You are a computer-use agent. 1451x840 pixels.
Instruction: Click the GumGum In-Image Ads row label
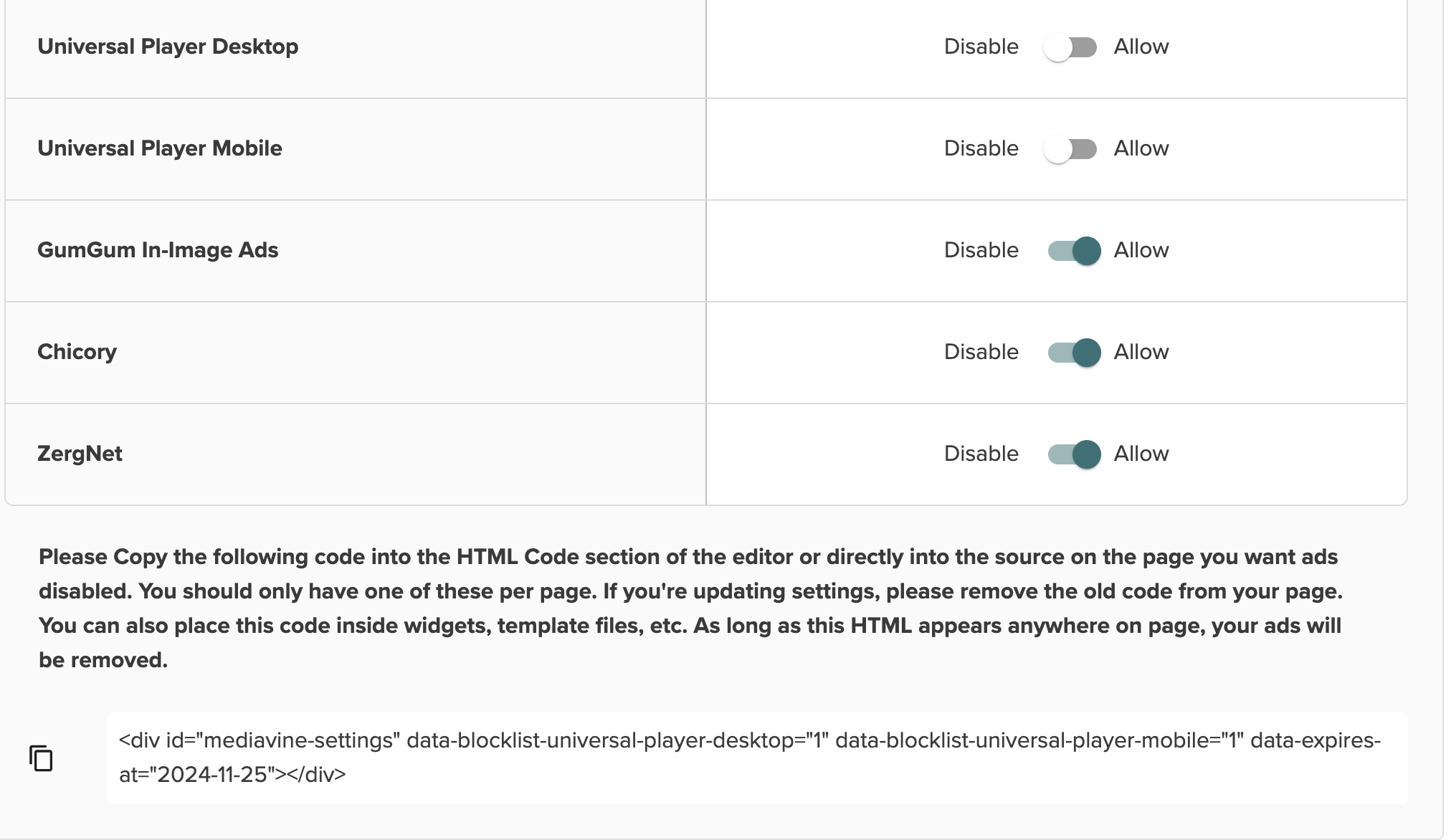pyautogui.click(x=159, y=250)
